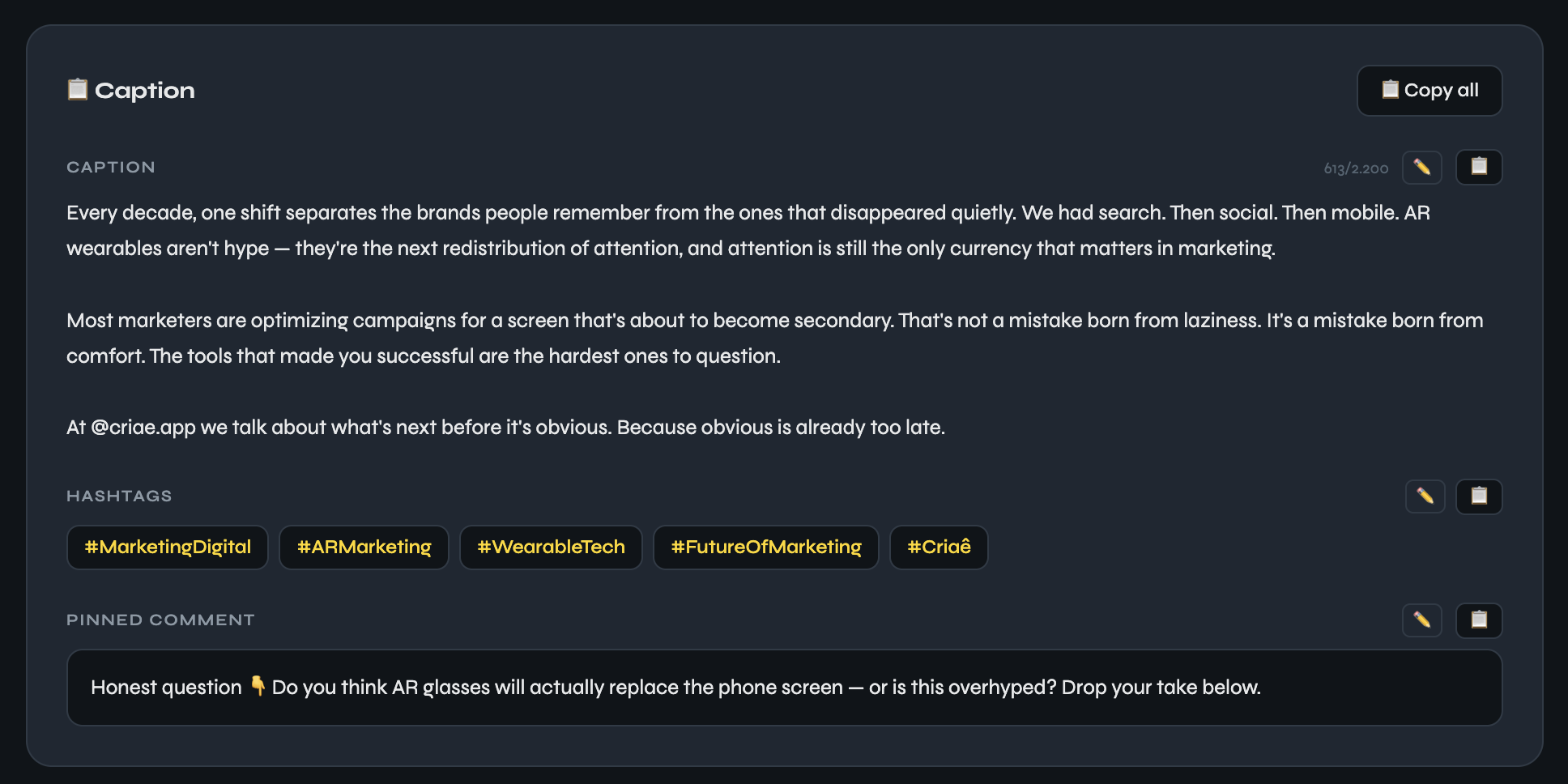Viewport: 1568px width, 784px height.
Task: Choose the #FutureOfMarketing hashtag chip
Action: click(765, 548)
